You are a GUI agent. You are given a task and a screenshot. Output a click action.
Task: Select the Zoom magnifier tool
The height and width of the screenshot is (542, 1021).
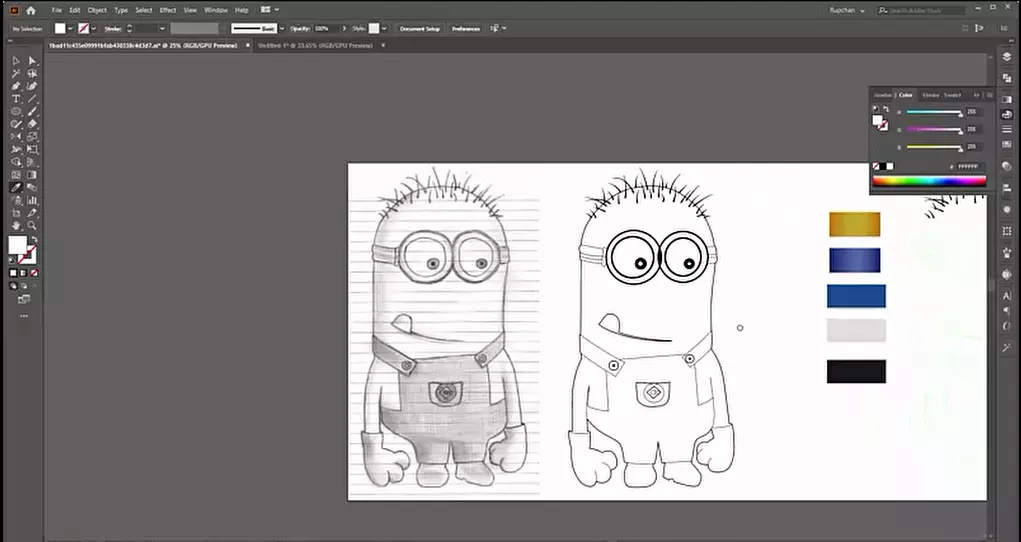pos(32,225)
